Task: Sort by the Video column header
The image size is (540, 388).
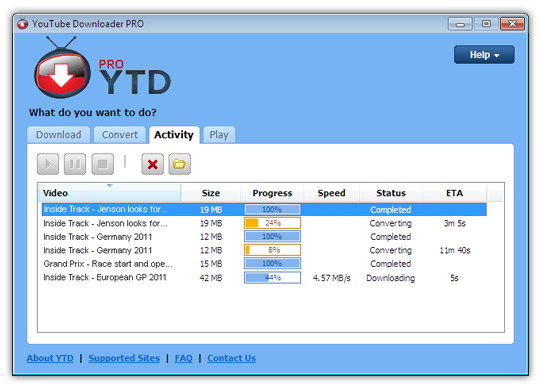Action: click(110, 193)
